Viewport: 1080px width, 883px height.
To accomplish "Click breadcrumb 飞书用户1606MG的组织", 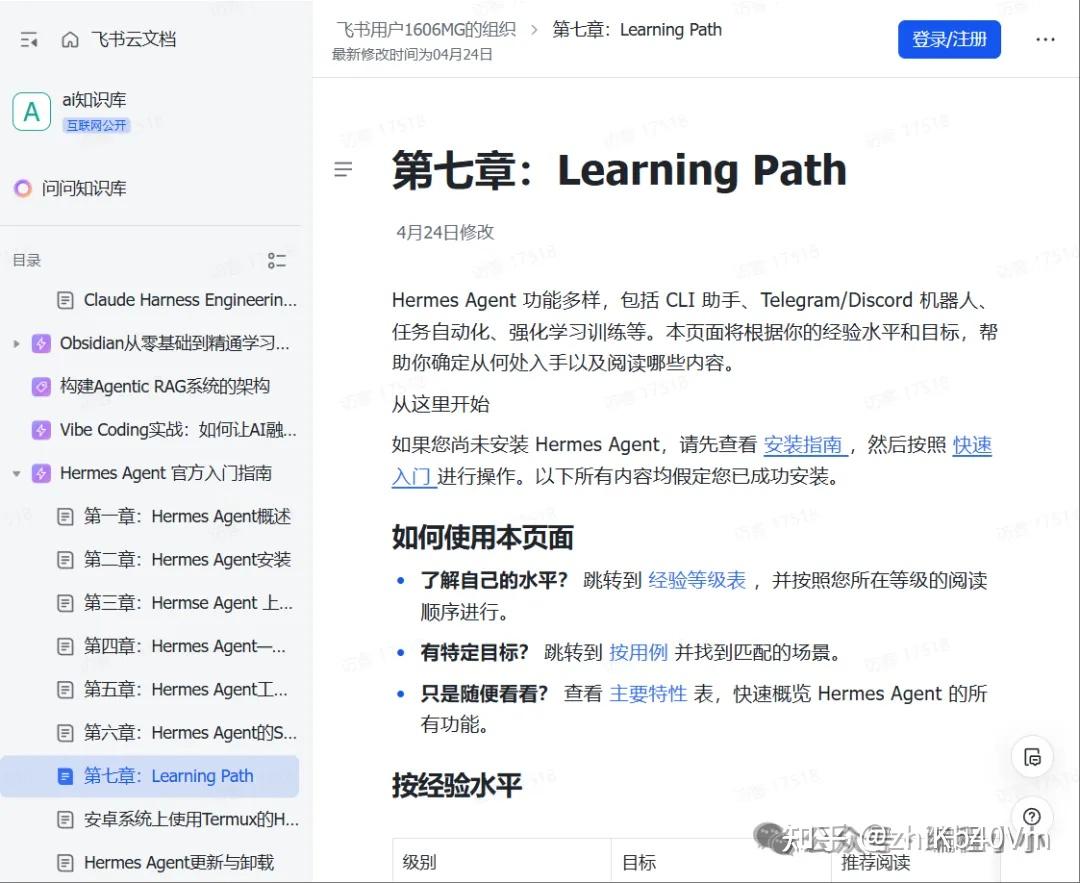I will [426, 30].
